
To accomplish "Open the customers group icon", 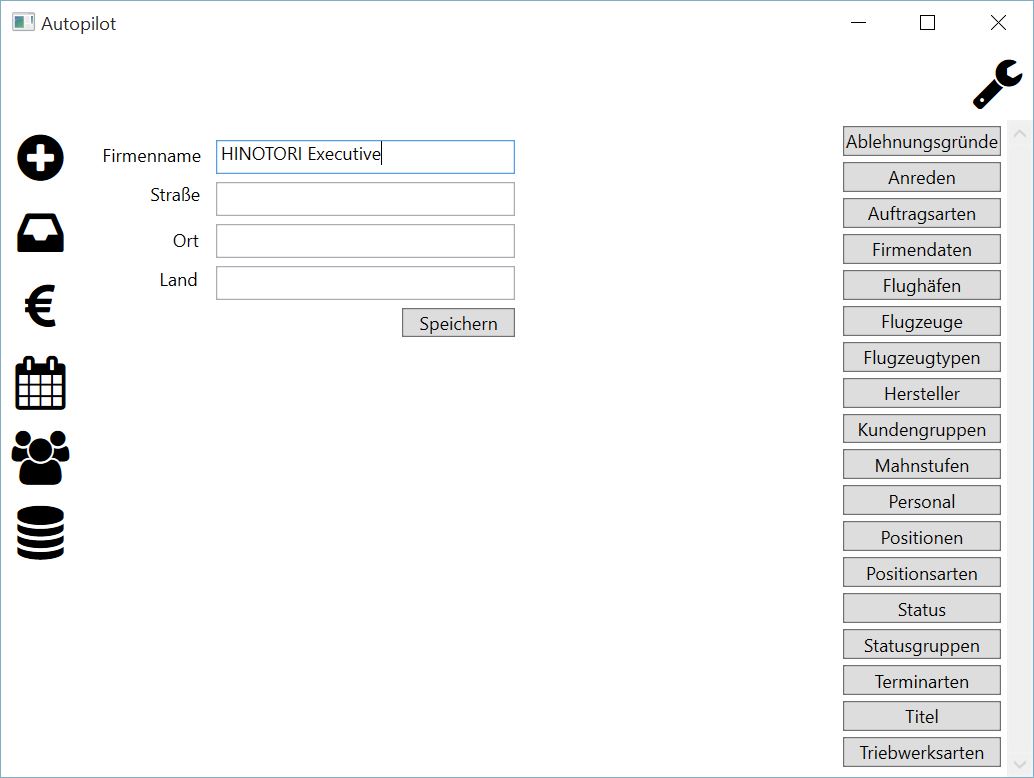I will (x=40, y=458).
